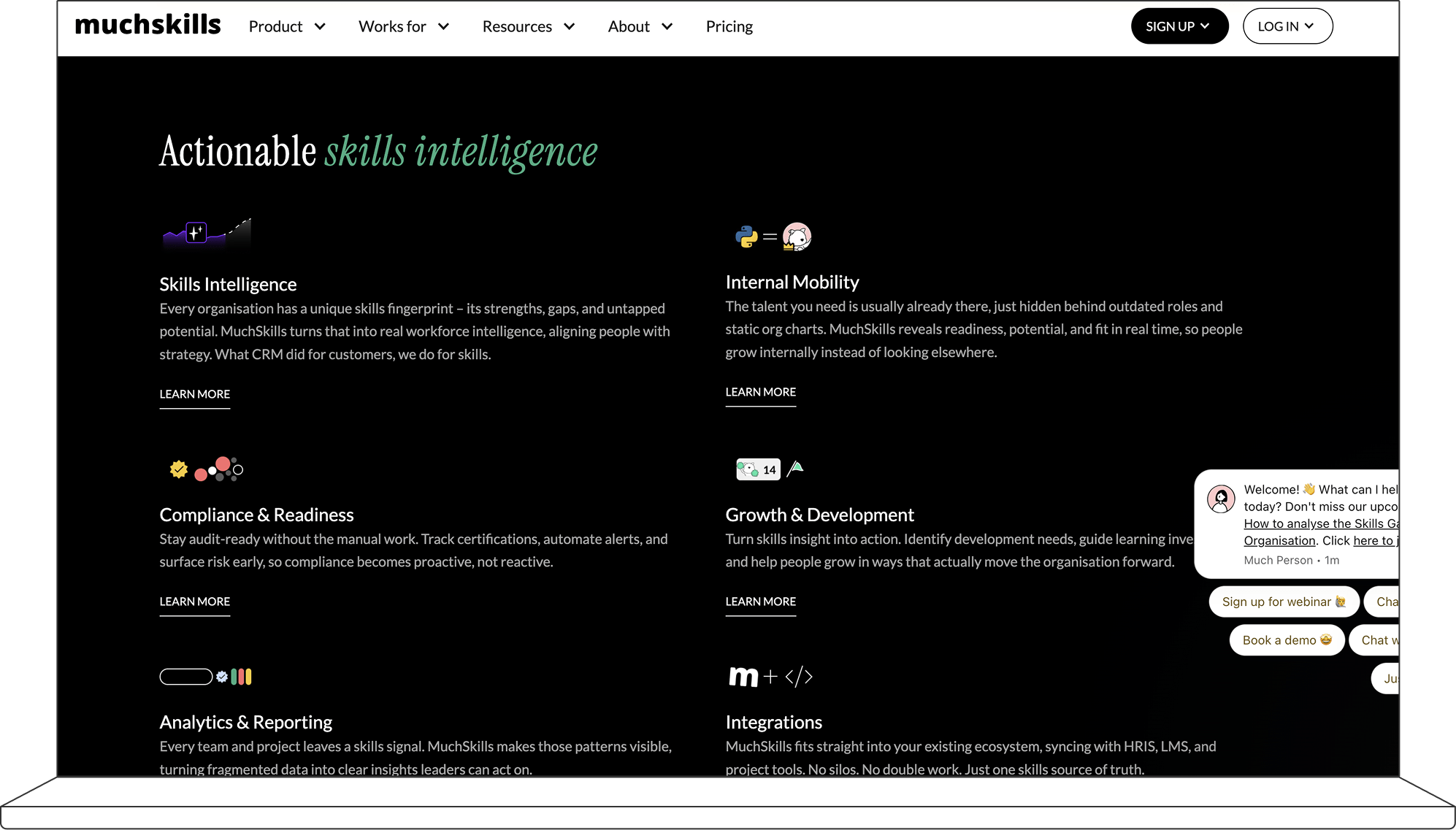Click Learn More under Skills Intelligence
The image size is (1456, 830).
[195, 394]
